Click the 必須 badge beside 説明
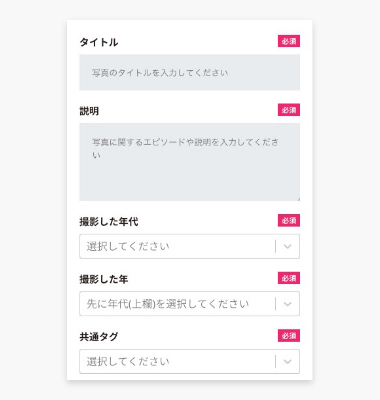The width and height of the screenshot is (380, 400). (289, 110)
